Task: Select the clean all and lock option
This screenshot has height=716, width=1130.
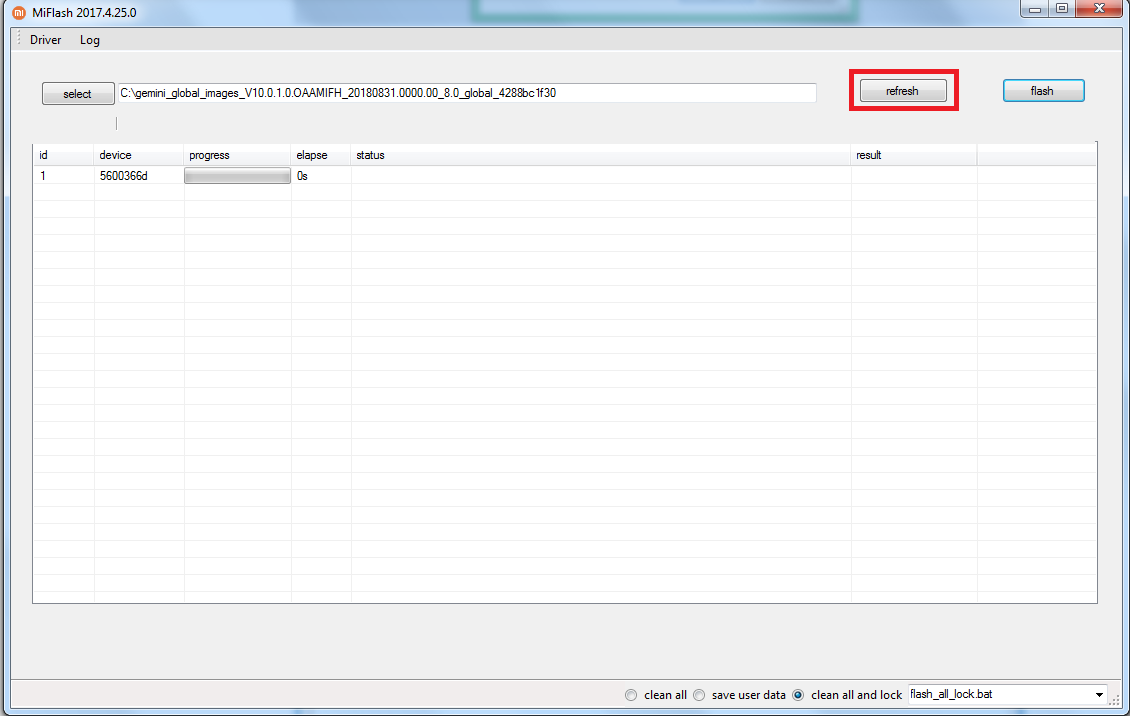Action: click(798, 695)
